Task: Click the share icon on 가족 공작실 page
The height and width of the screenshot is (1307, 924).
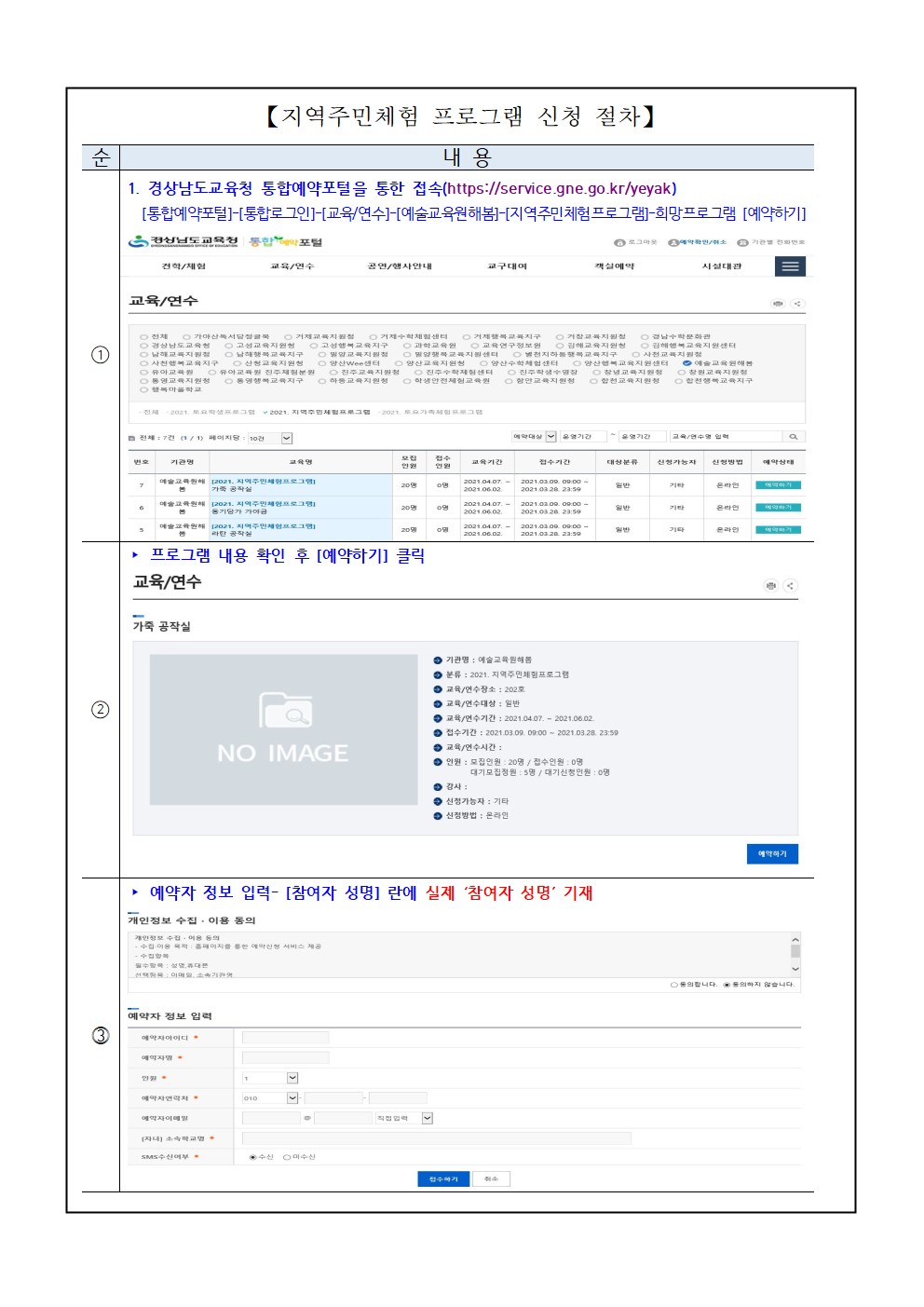Action: tap(790, 585)
